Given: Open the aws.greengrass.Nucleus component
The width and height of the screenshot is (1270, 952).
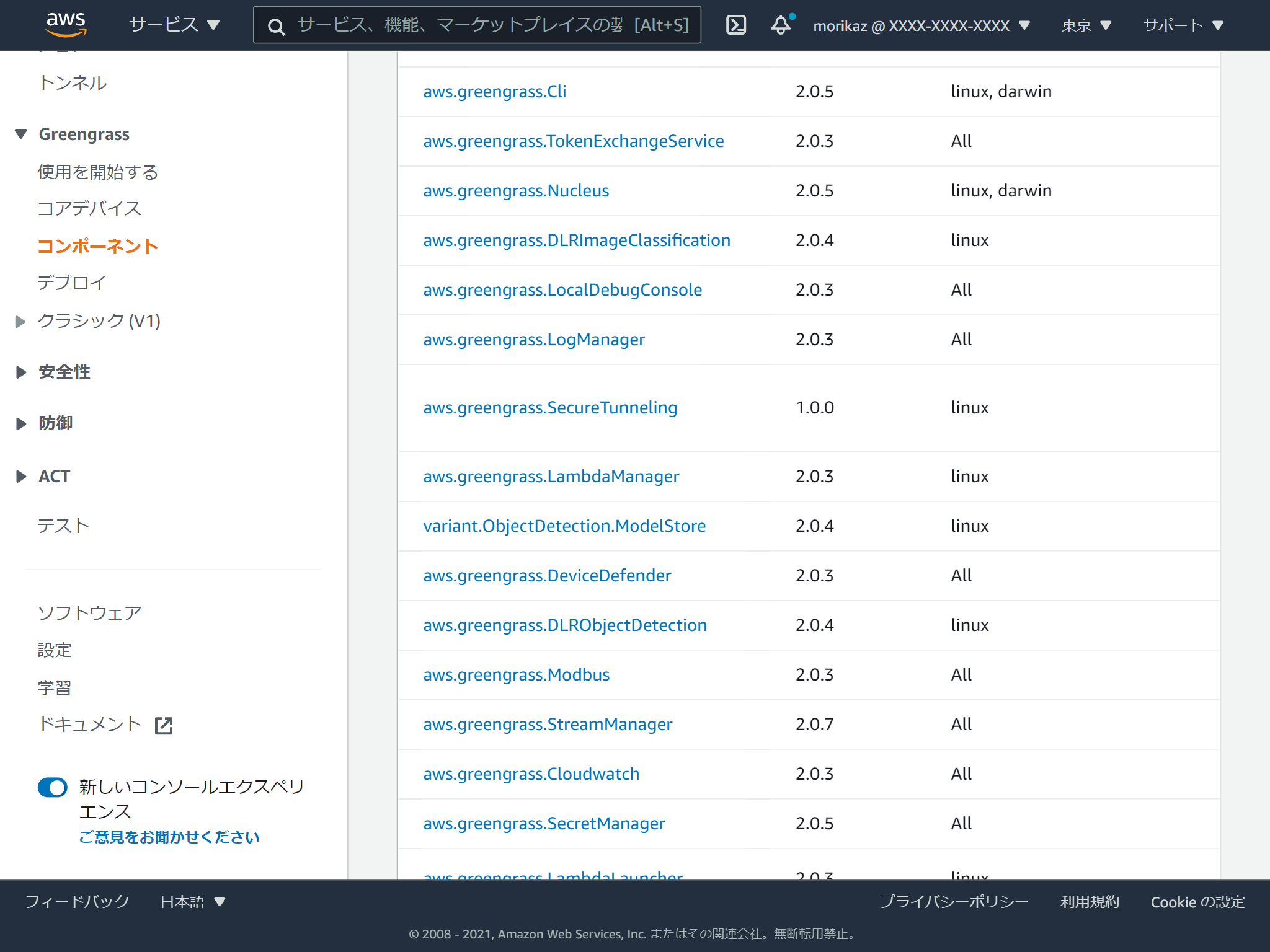Looking at the screenshot, I should (x=516, y=191).
